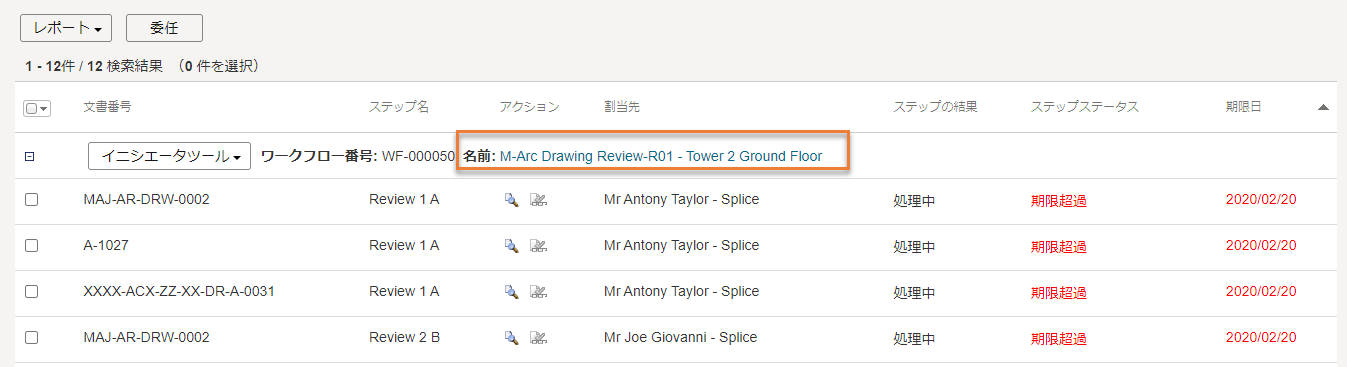
Task: Open the magnifier view icon in the A-1027 row
Action: (511, 246)
